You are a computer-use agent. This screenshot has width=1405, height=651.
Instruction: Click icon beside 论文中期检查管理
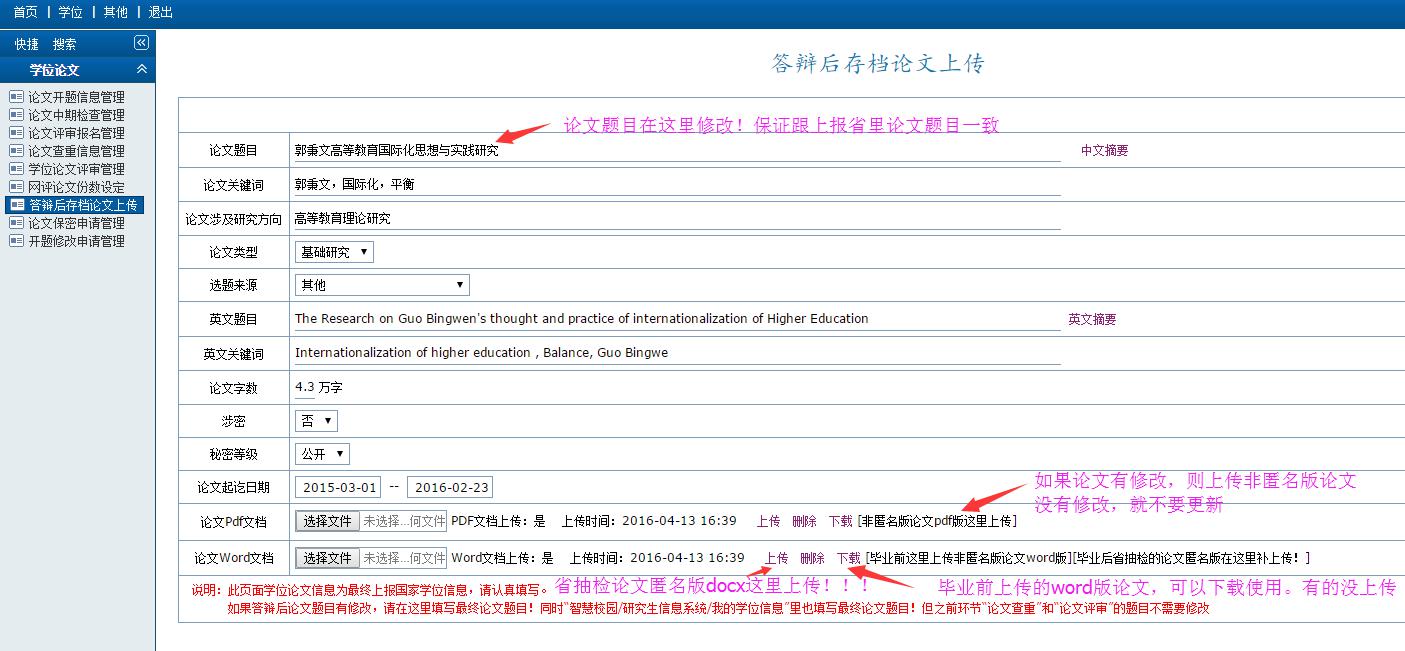click(x=16, y=115)
